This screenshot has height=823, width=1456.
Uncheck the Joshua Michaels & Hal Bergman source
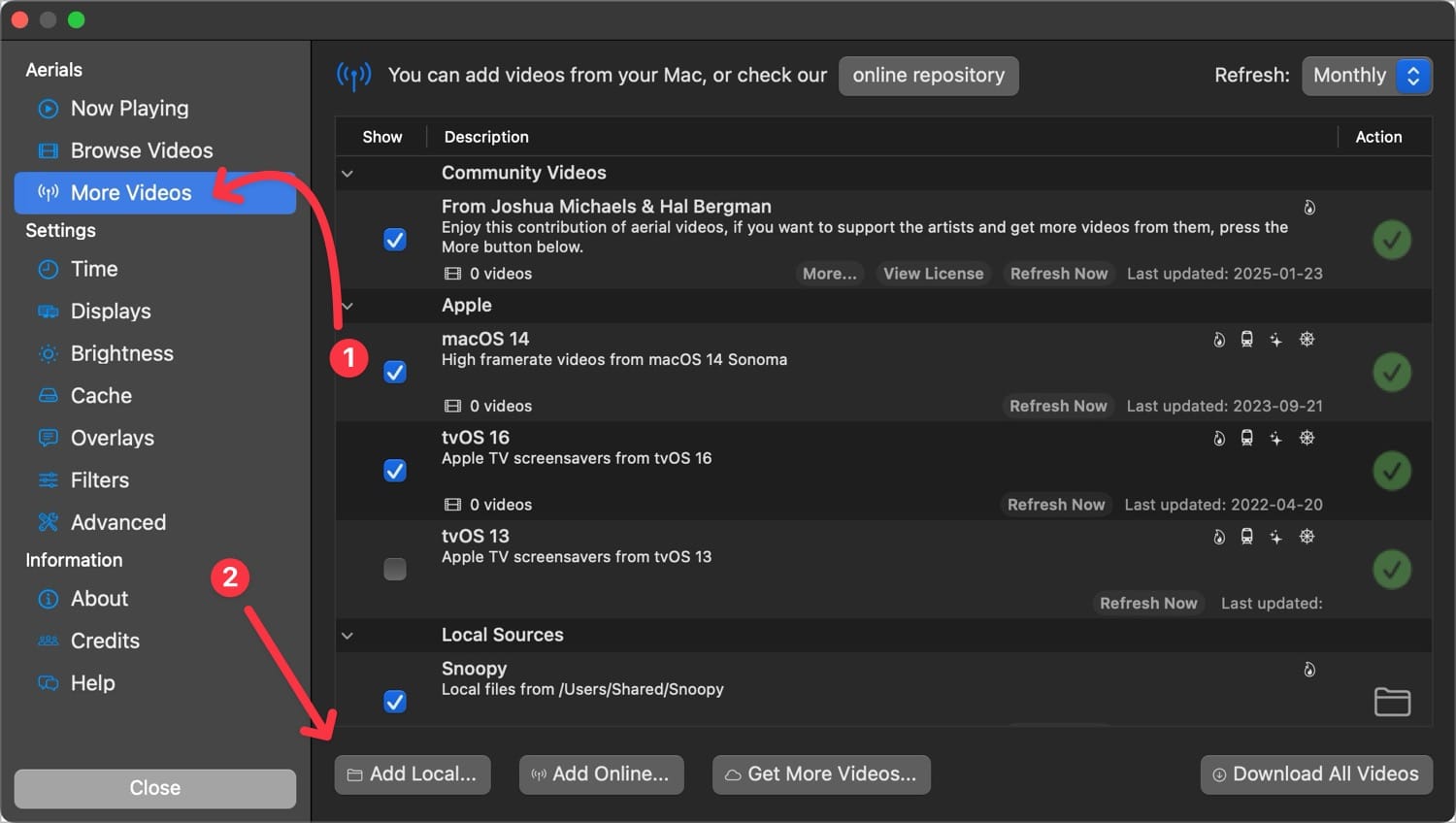(x=395, y=240)
